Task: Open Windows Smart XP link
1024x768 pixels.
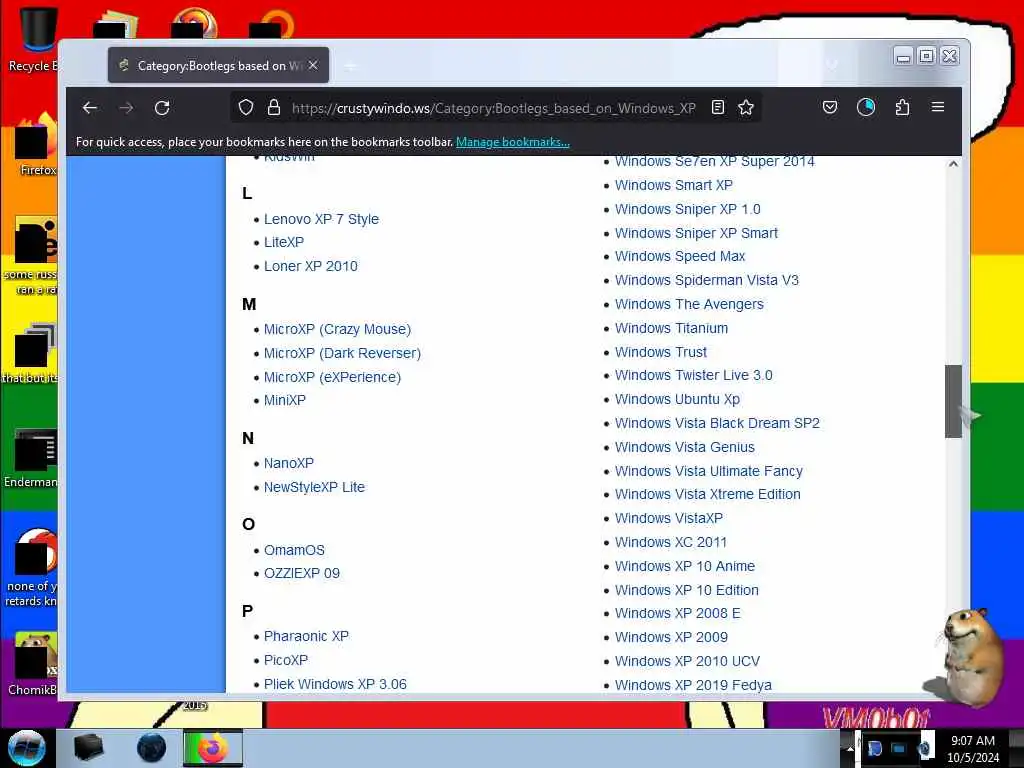Action: (673, 185)
